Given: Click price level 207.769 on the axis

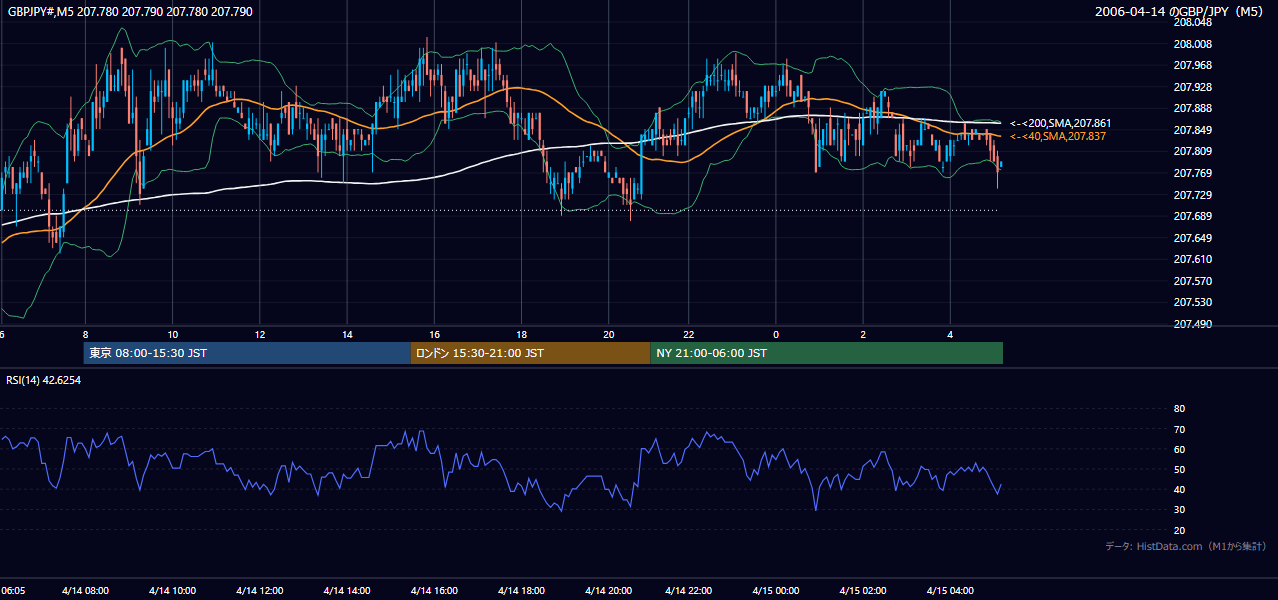Looking at the screenshot, I should coord(1191,173).
